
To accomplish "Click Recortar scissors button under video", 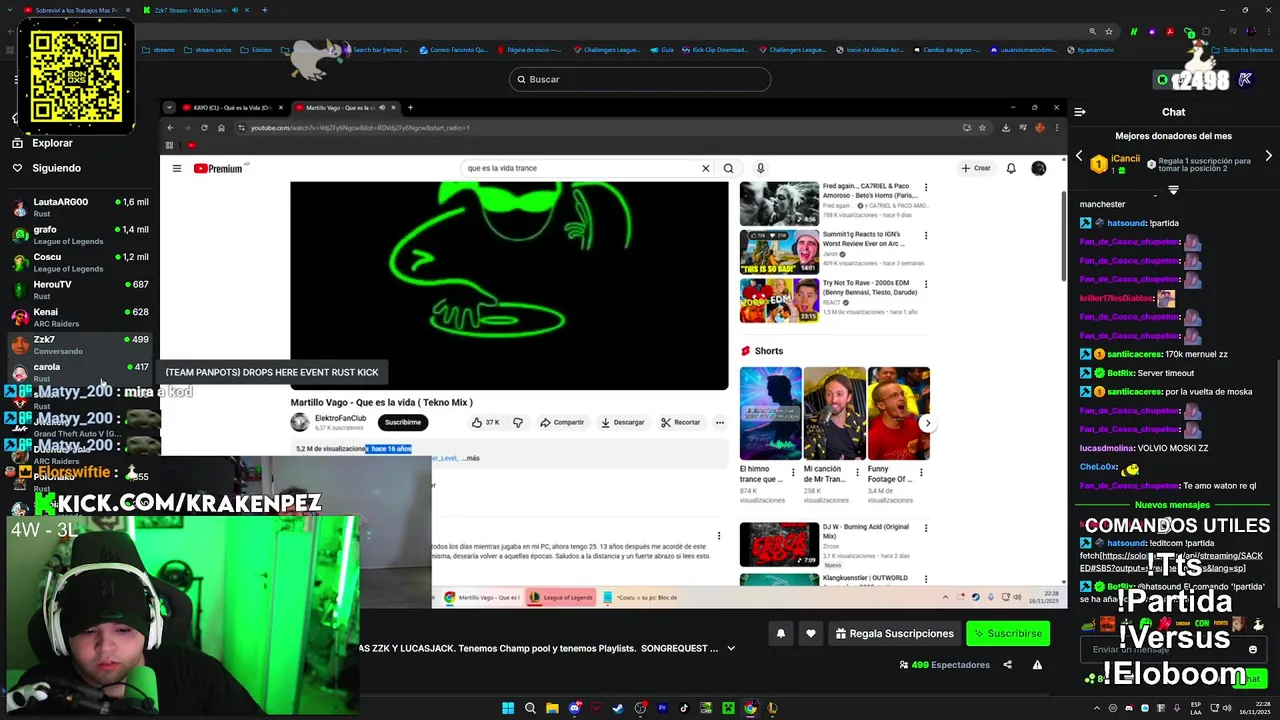I will click(x=681, y=422).
